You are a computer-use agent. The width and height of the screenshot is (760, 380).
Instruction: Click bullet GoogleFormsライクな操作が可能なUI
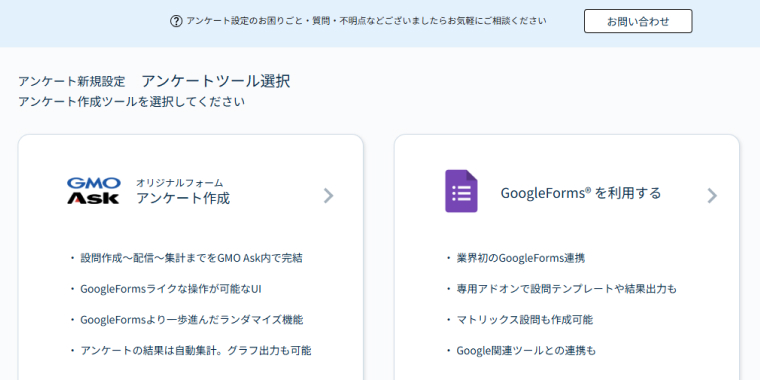(171, 289)
